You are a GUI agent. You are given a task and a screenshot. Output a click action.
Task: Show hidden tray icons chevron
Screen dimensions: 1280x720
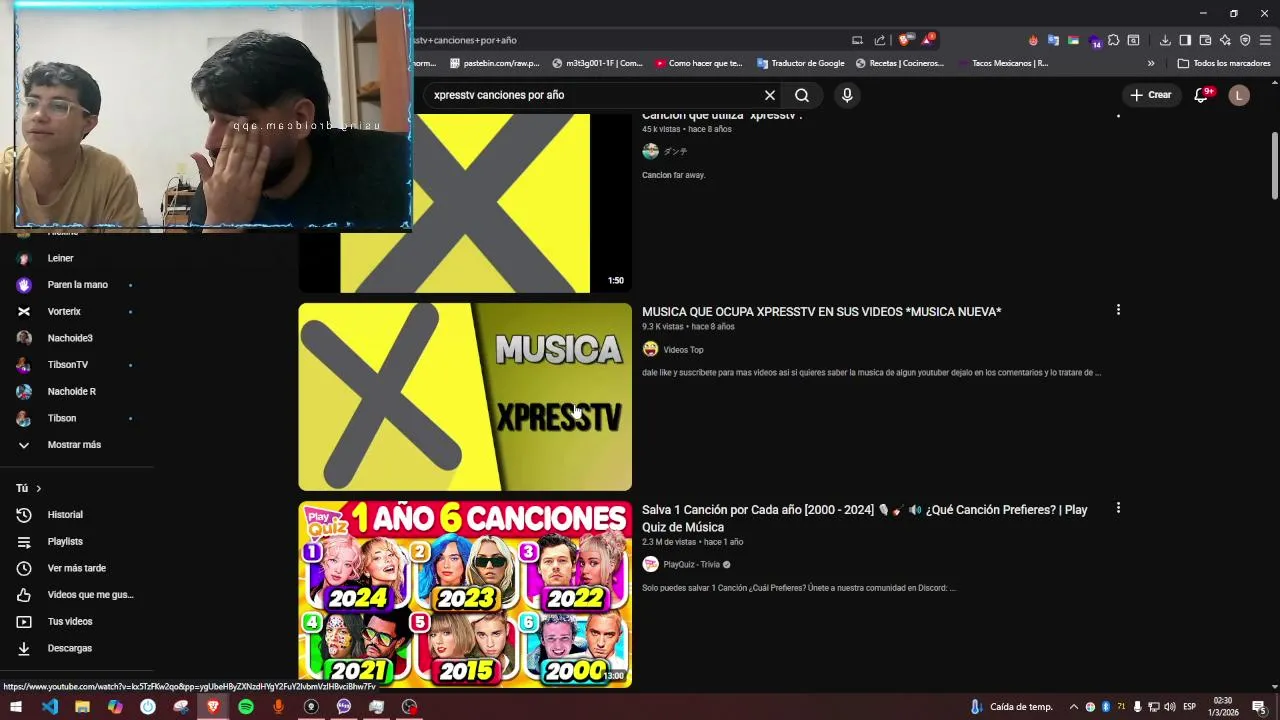1074,707
